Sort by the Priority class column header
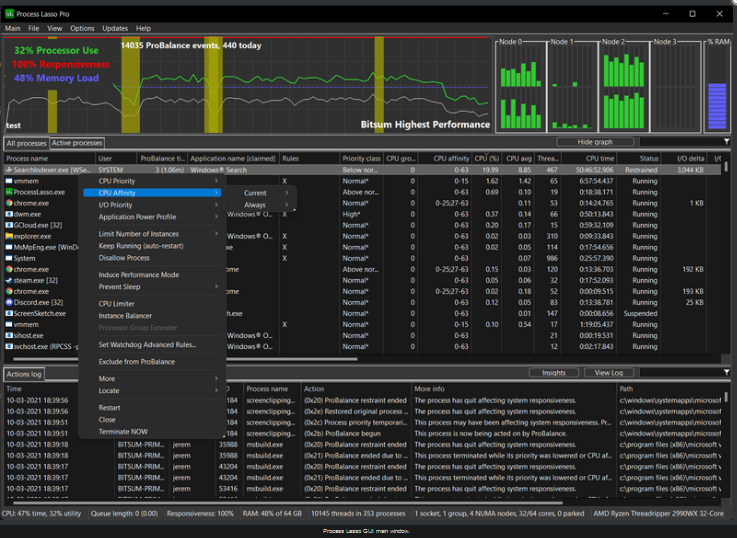737x538 pixels. tap(361, 158)
